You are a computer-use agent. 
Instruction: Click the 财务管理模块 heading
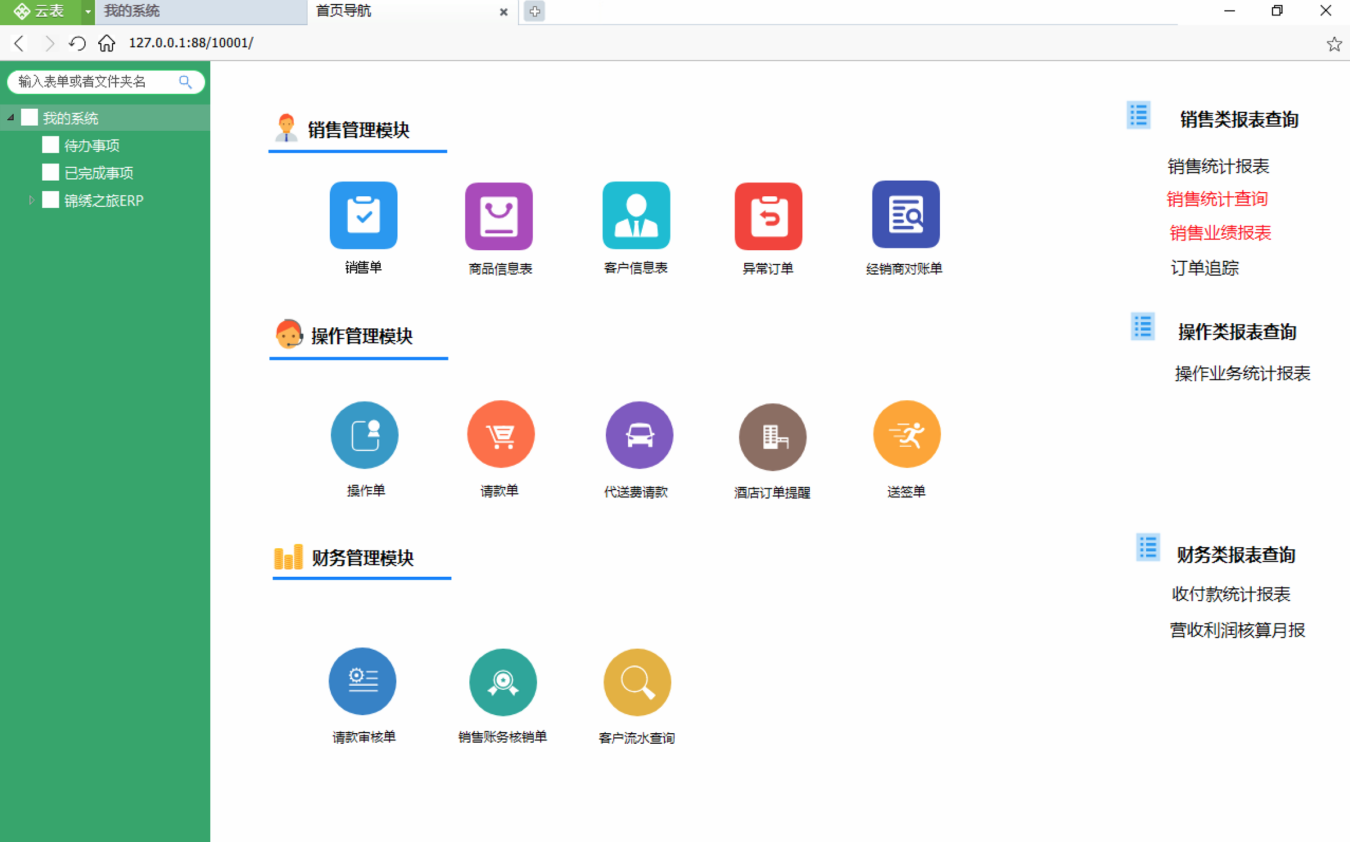[x=363, y=558]
